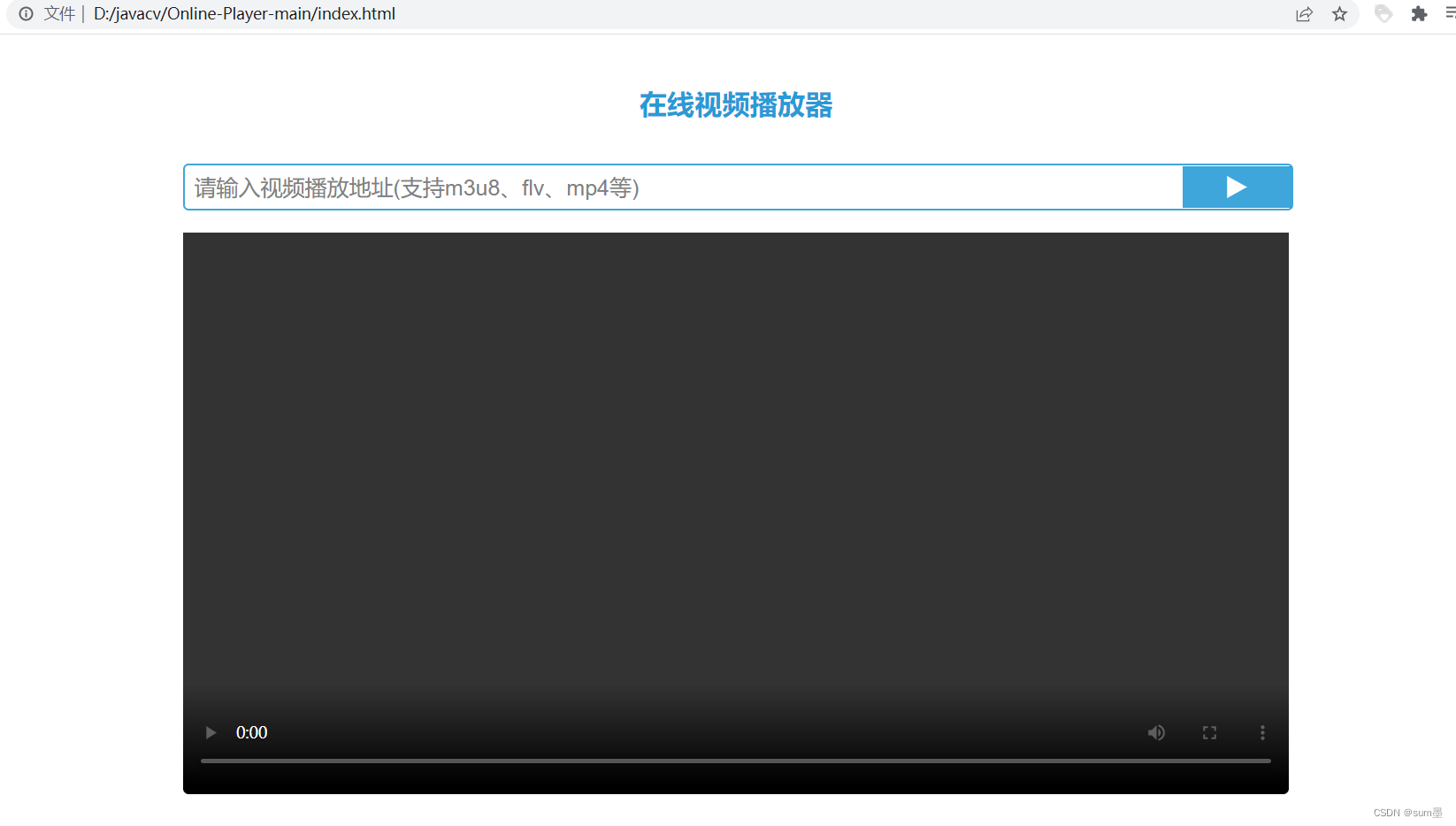Image resolution: width=1456 pixels, height=826 pixels.
Task: Mute the video using speaker icon
Action: [1156, 732]
